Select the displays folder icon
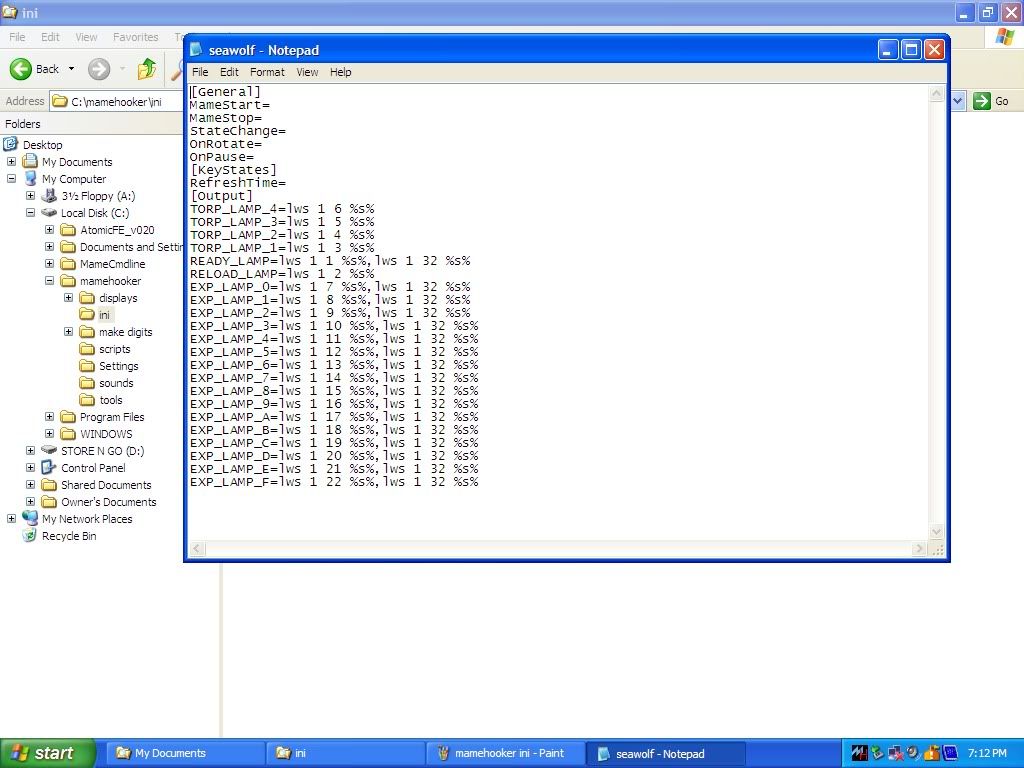Image resolution: width=1024 pixels, height=768 pixels. (x=87, y=297)
